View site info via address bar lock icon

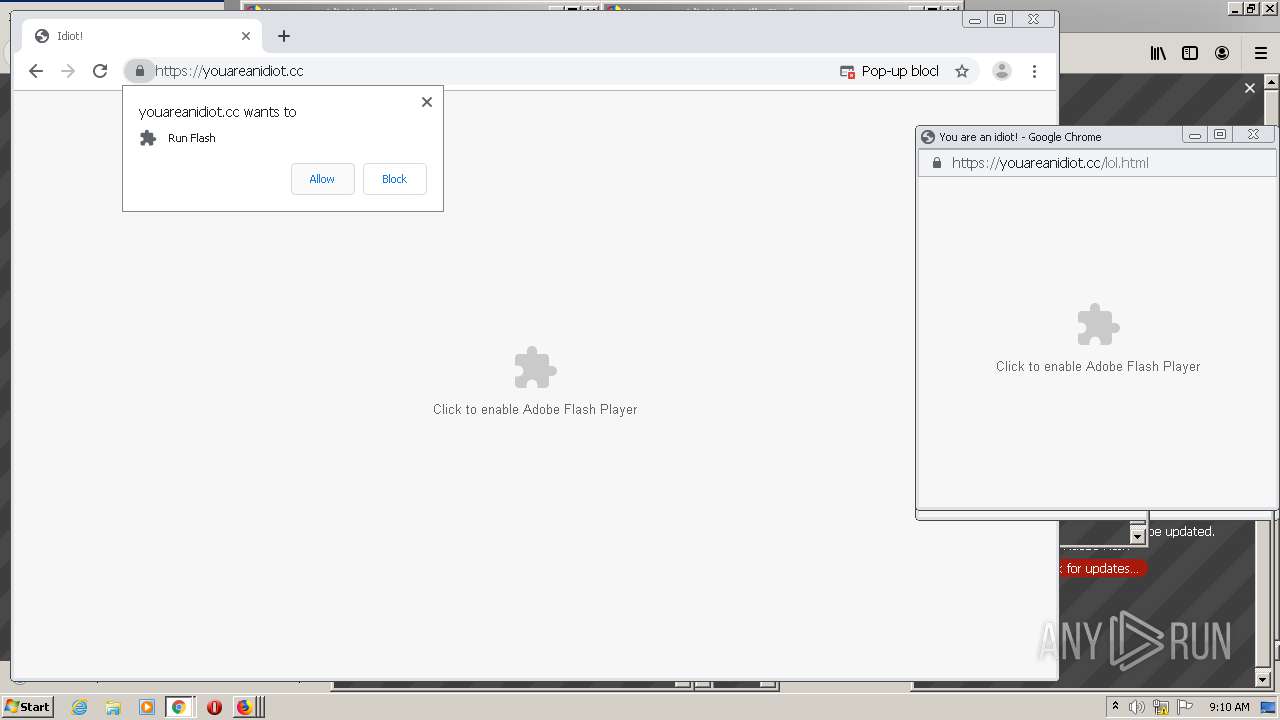[x=139, y=71]
